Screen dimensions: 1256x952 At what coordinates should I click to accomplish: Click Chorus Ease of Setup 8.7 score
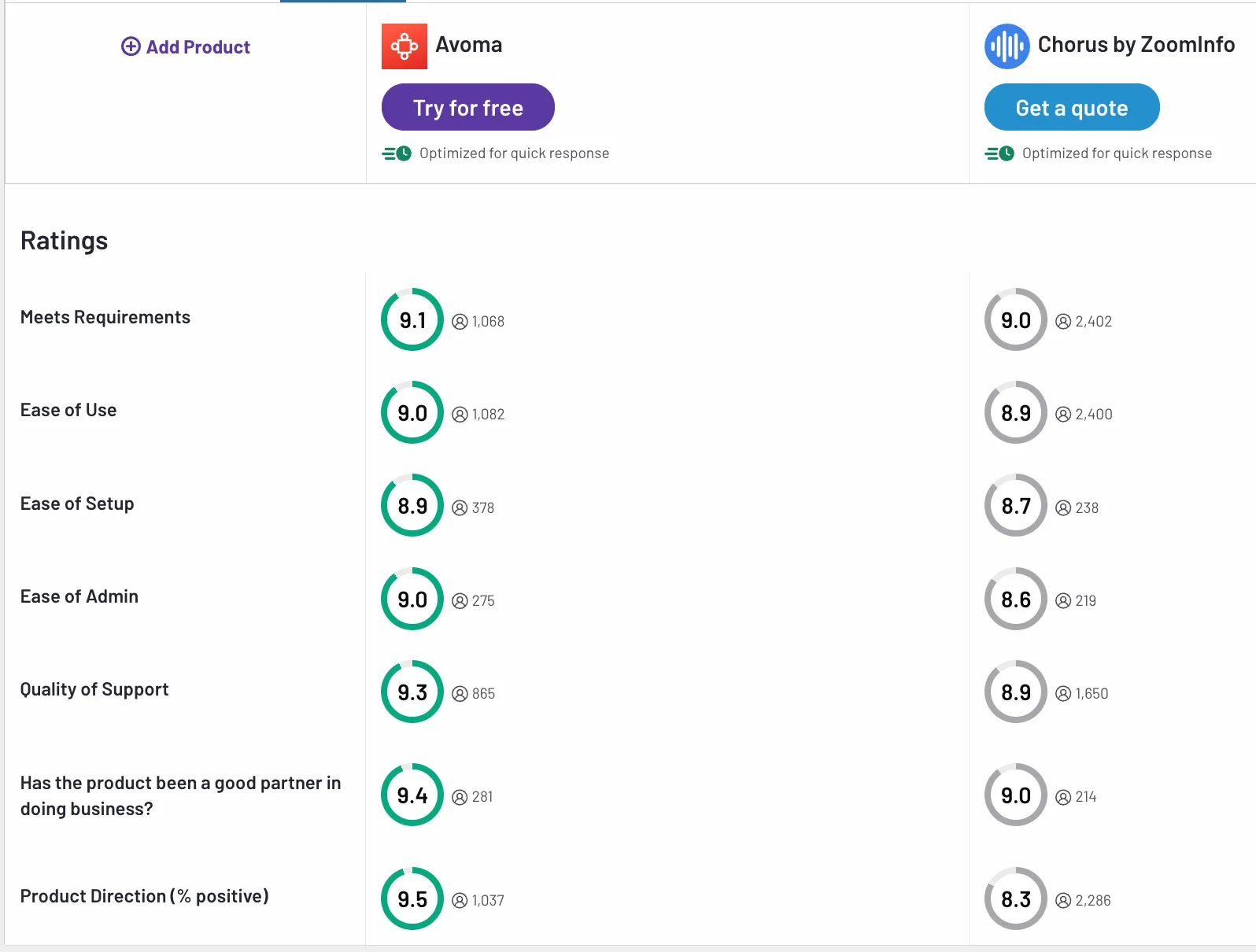pos(1016,505)
